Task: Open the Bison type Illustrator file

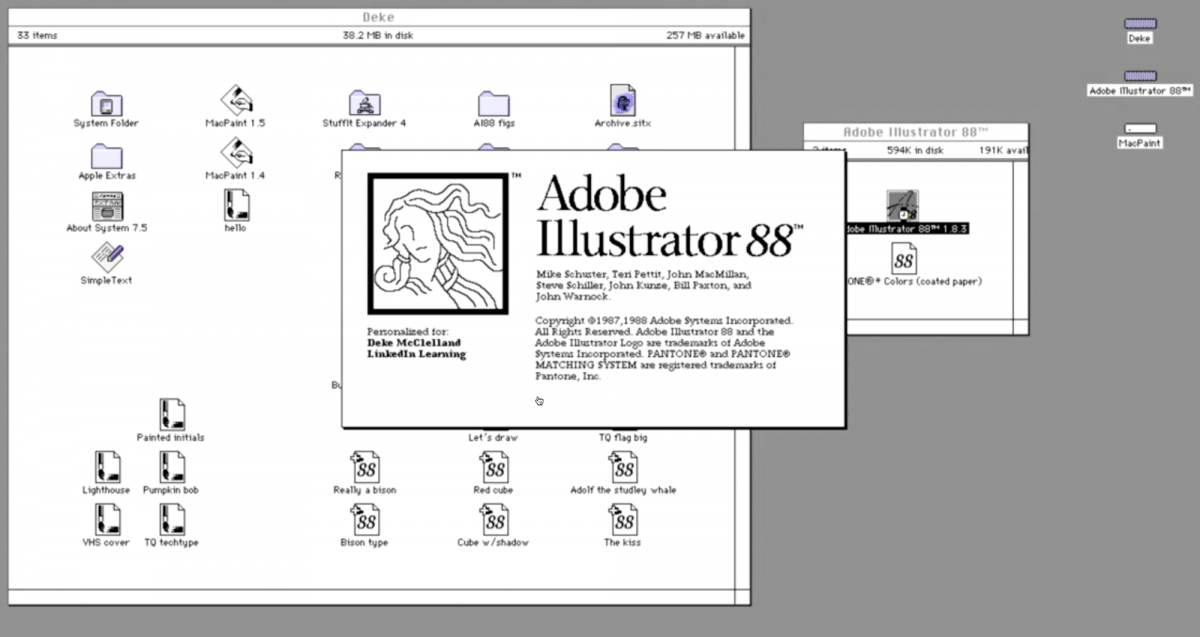Action: pos(364,518)
